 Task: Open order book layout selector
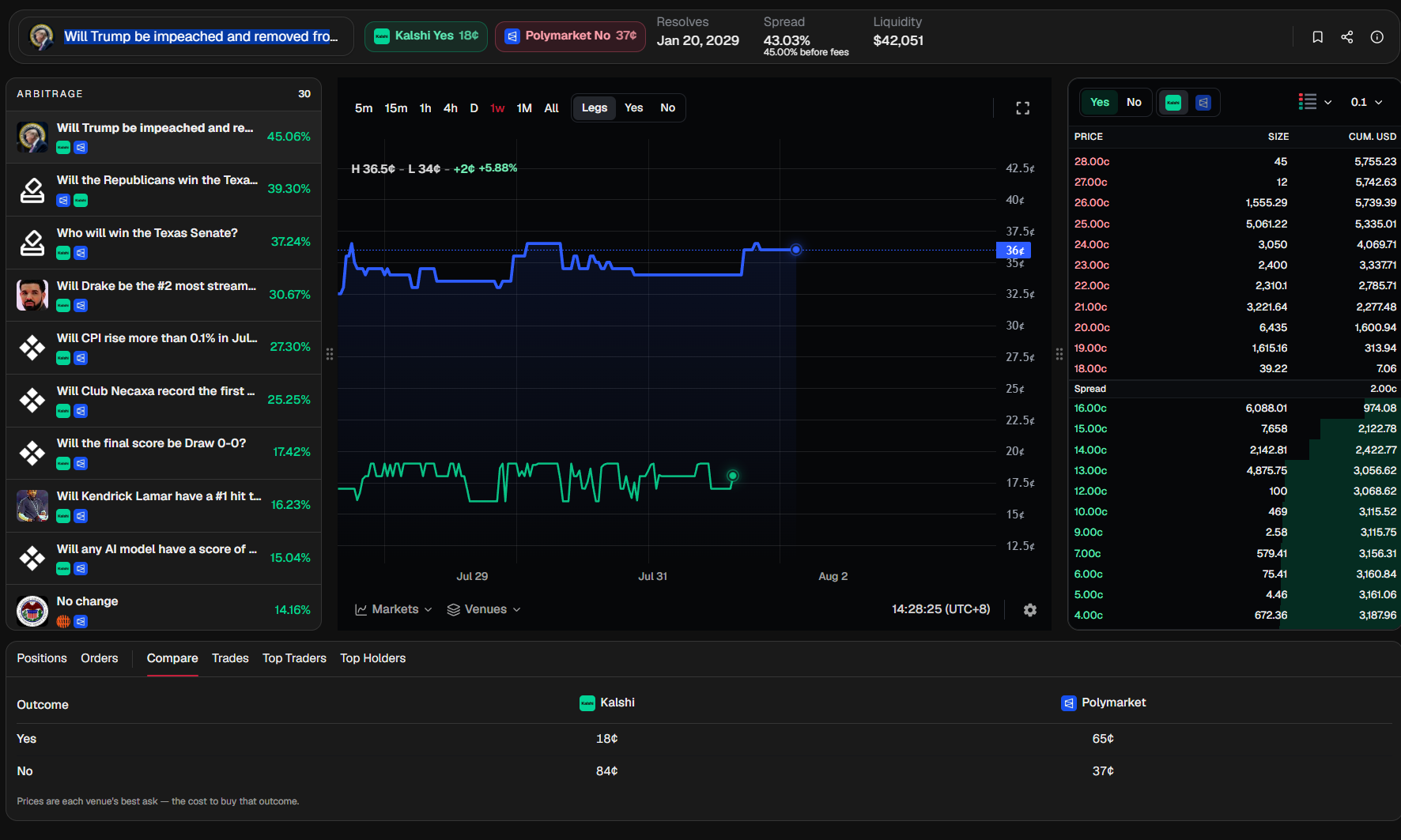tap(1316, 102)
